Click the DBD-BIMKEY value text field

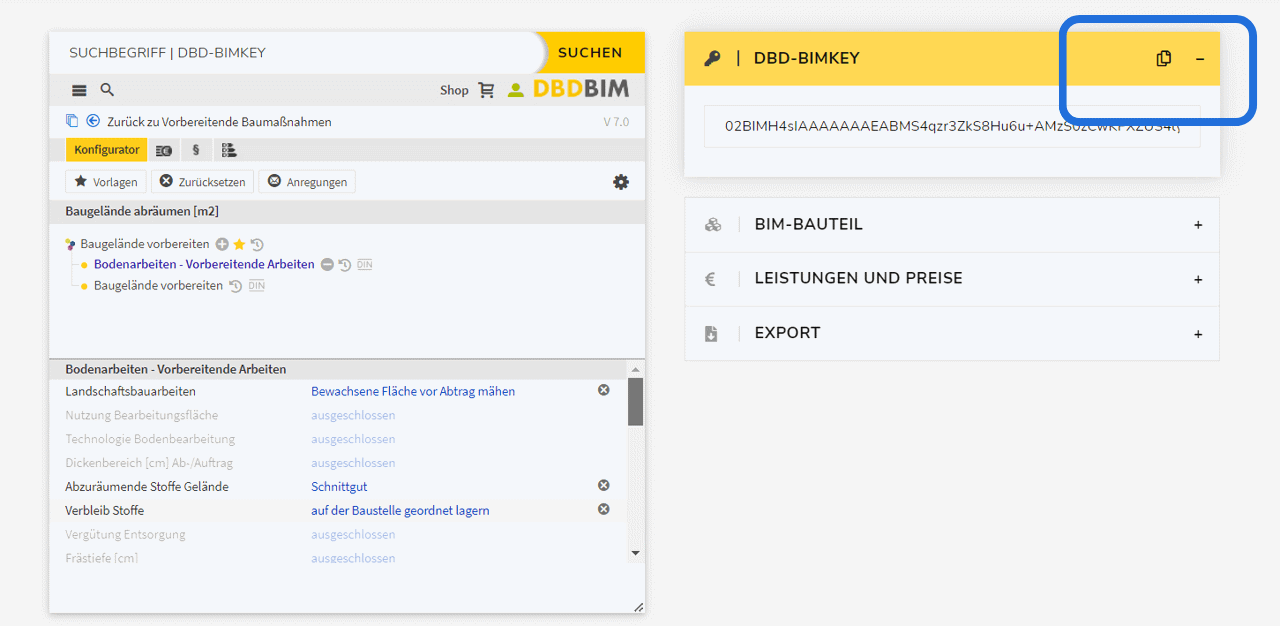coord(952,126)
